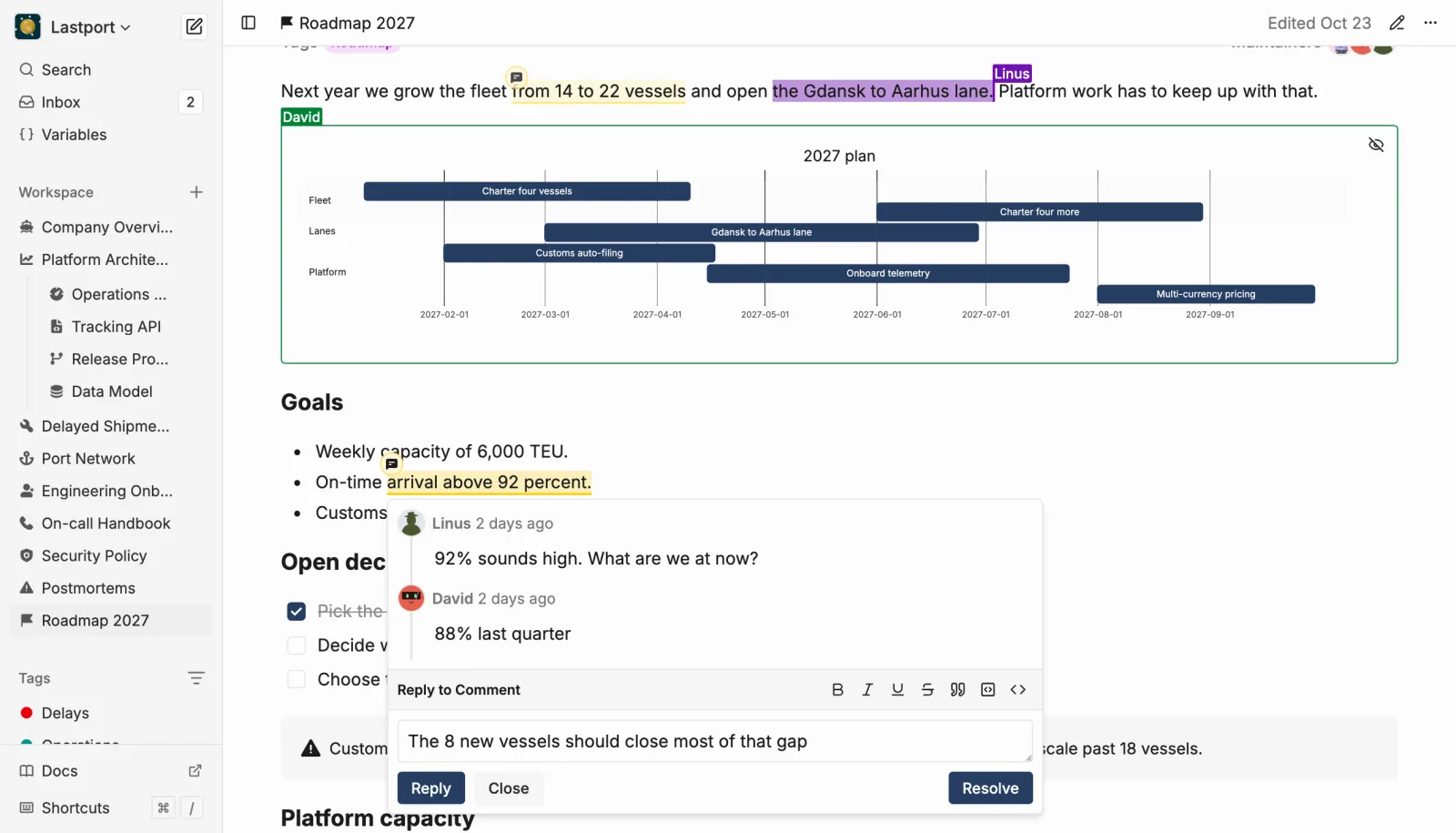1456x833 pixels.
Task: Create a new document with compose icon
Action: 194,26
